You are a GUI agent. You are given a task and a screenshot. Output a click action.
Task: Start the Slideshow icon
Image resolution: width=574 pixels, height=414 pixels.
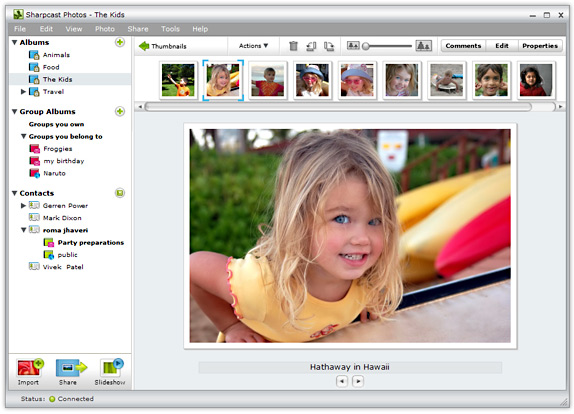(111, 368)
